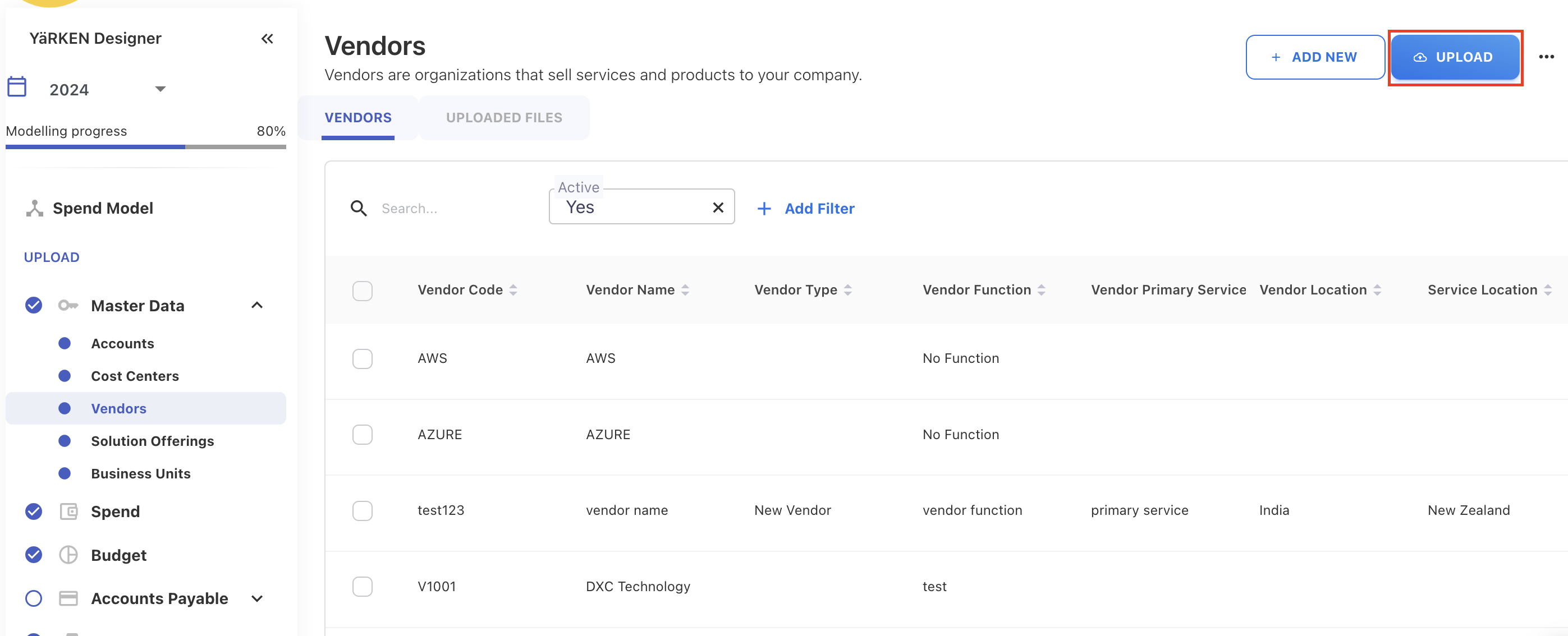
Task: Select the test123 row checkbox
Action: click(362, 511)
